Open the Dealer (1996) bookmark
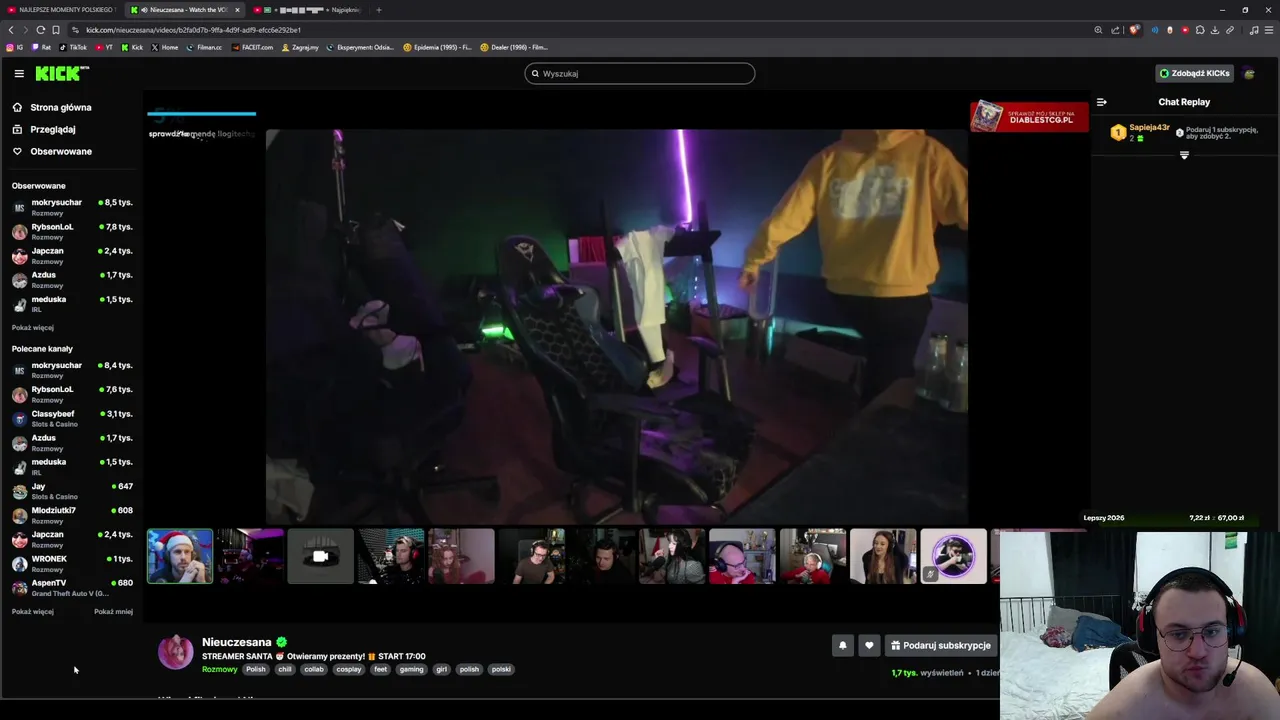Viewport: 1280px width, 720px height. pyautogui.click(x=514, y=47)
